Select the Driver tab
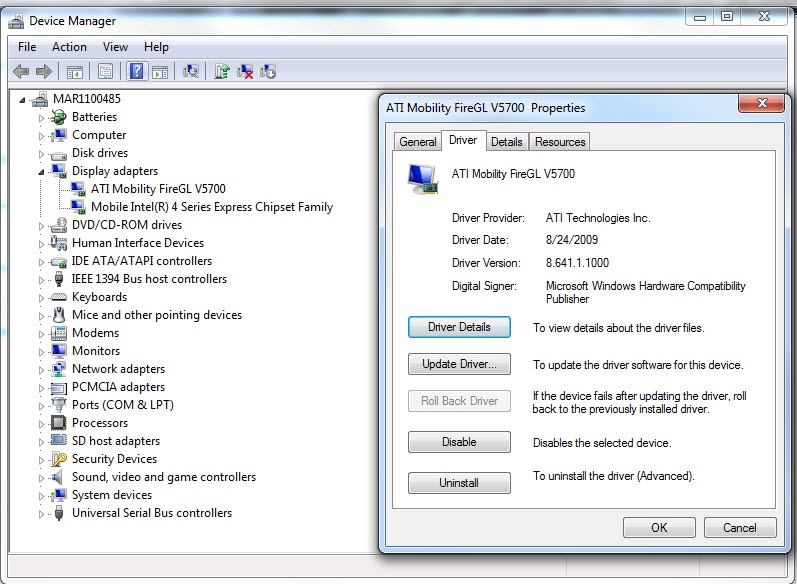Image resolution: width=797 pixels, height=584 pixels. coord(463,140)
